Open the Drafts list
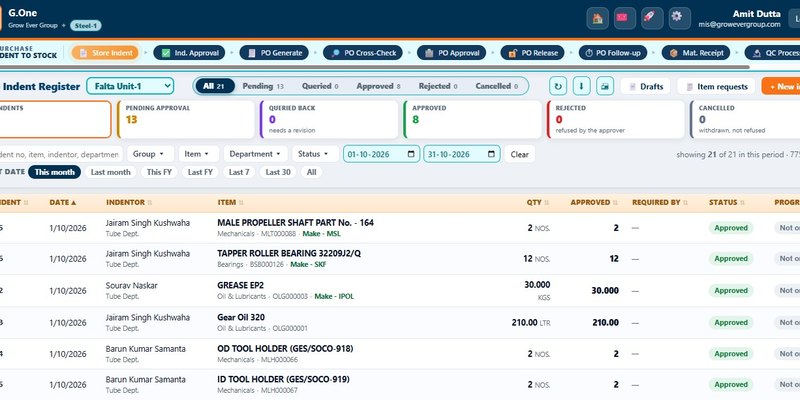Viewport: 800px width, 400px height. (645, 86)
